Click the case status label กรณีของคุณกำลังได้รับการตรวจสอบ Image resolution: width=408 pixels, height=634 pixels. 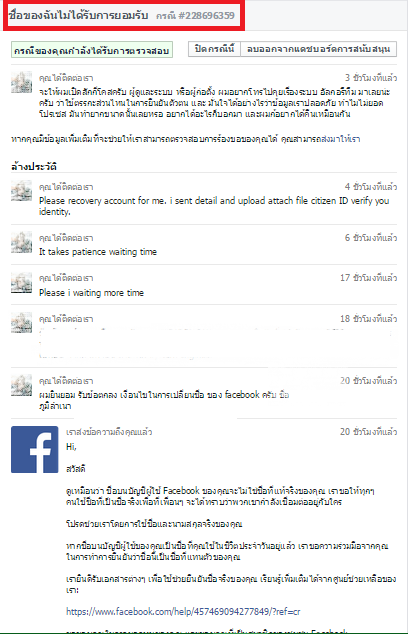pyautogui.click(x=92, y=50)
